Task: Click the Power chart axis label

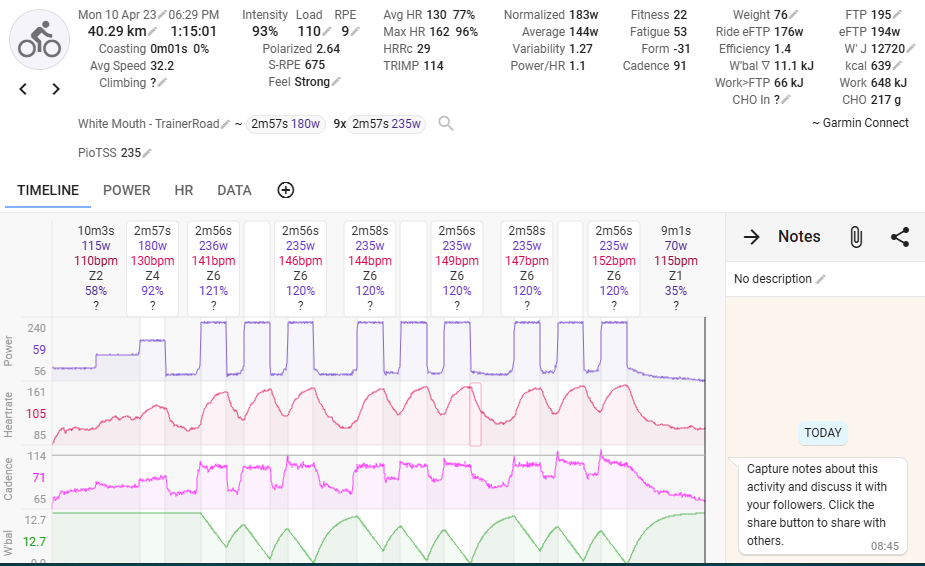Action: coord(8,351)
